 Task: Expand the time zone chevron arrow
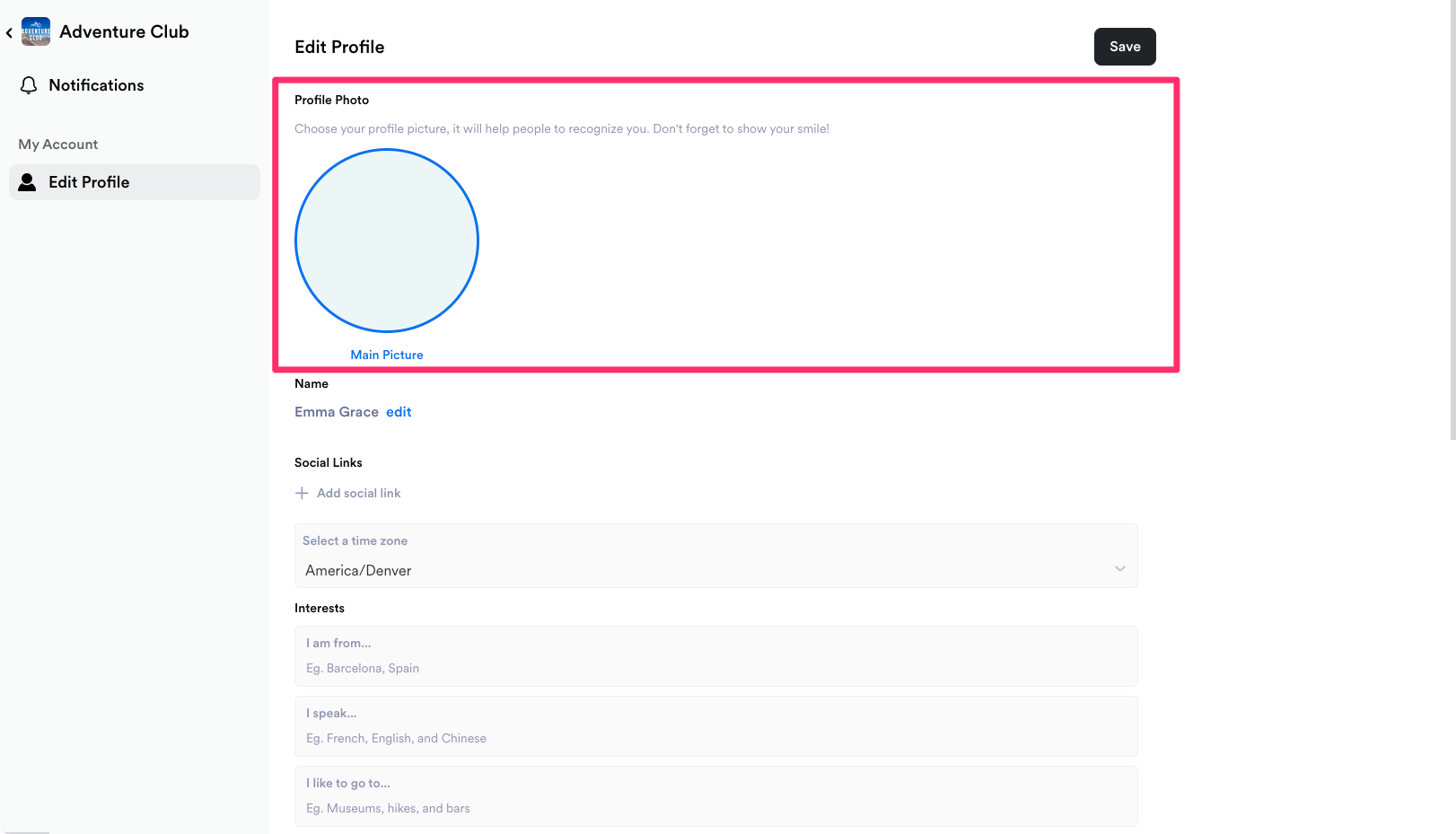(x=1119, y=568)
